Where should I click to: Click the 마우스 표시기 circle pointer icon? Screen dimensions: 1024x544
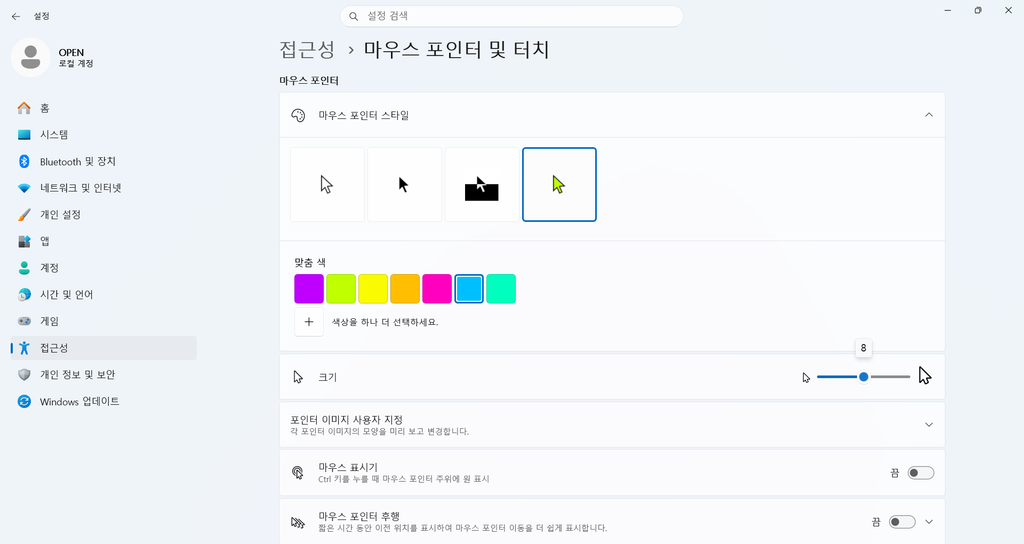click(298, 473)
